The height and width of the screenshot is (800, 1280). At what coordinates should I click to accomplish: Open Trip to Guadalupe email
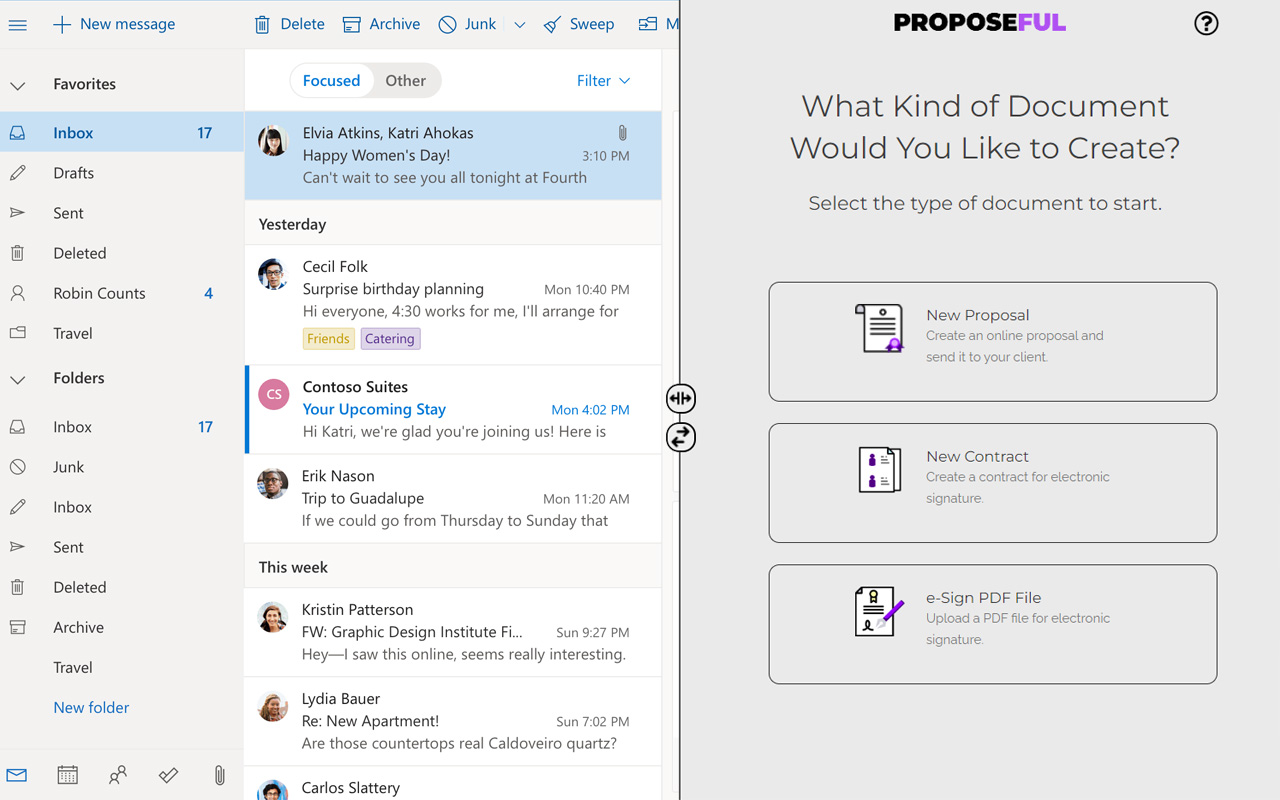[x=453, y=498]
